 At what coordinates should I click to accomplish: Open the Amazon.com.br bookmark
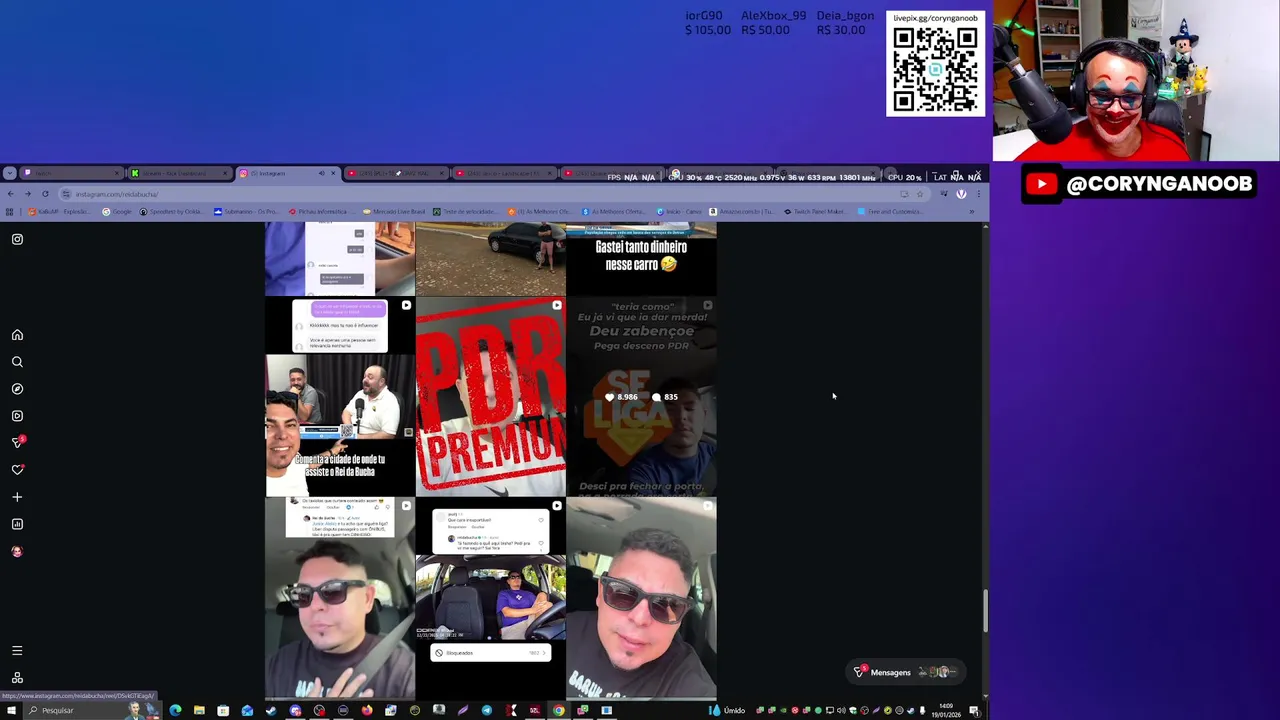[x=742, y=212]
